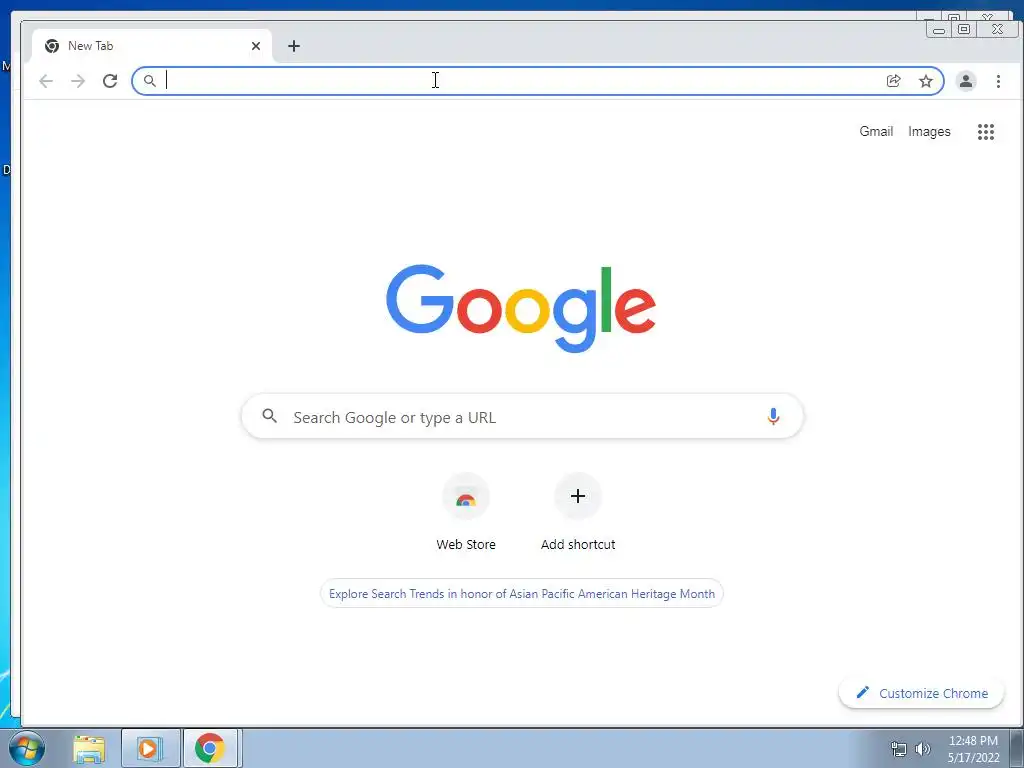This screenshot has width=1024, height=768.
Task: Open the Windows Start menu
Action: point(27,748)
